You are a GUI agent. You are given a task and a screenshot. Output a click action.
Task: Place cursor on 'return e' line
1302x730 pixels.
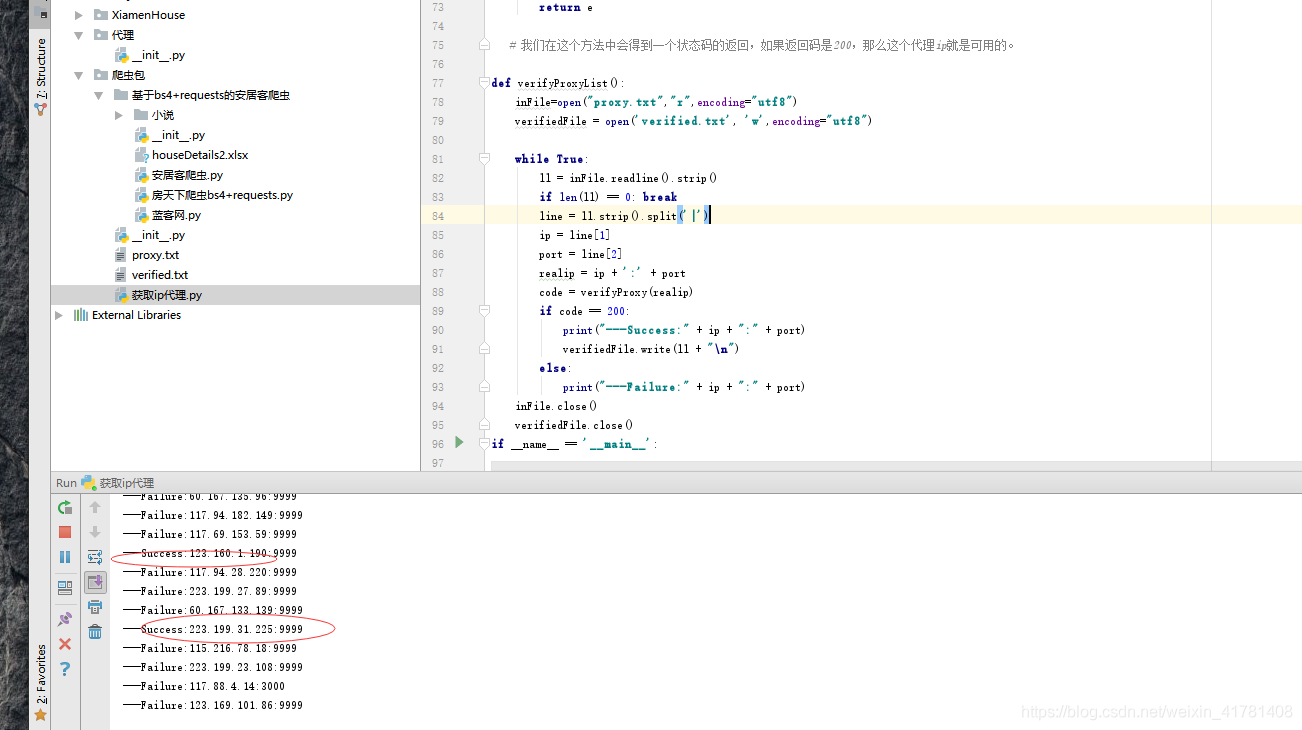coord(566,7)
